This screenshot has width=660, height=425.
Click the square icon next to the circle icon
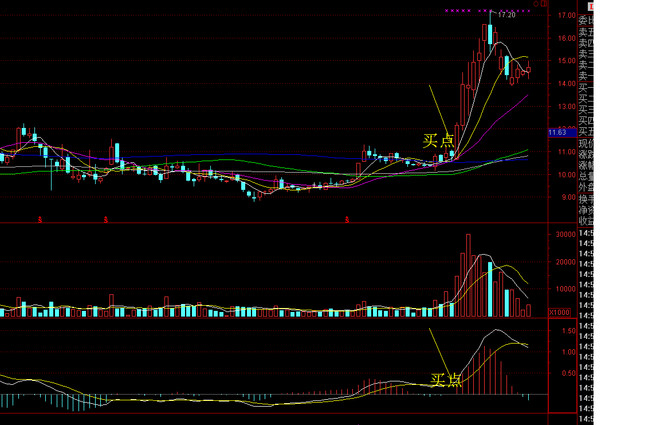tap(543, 4)
